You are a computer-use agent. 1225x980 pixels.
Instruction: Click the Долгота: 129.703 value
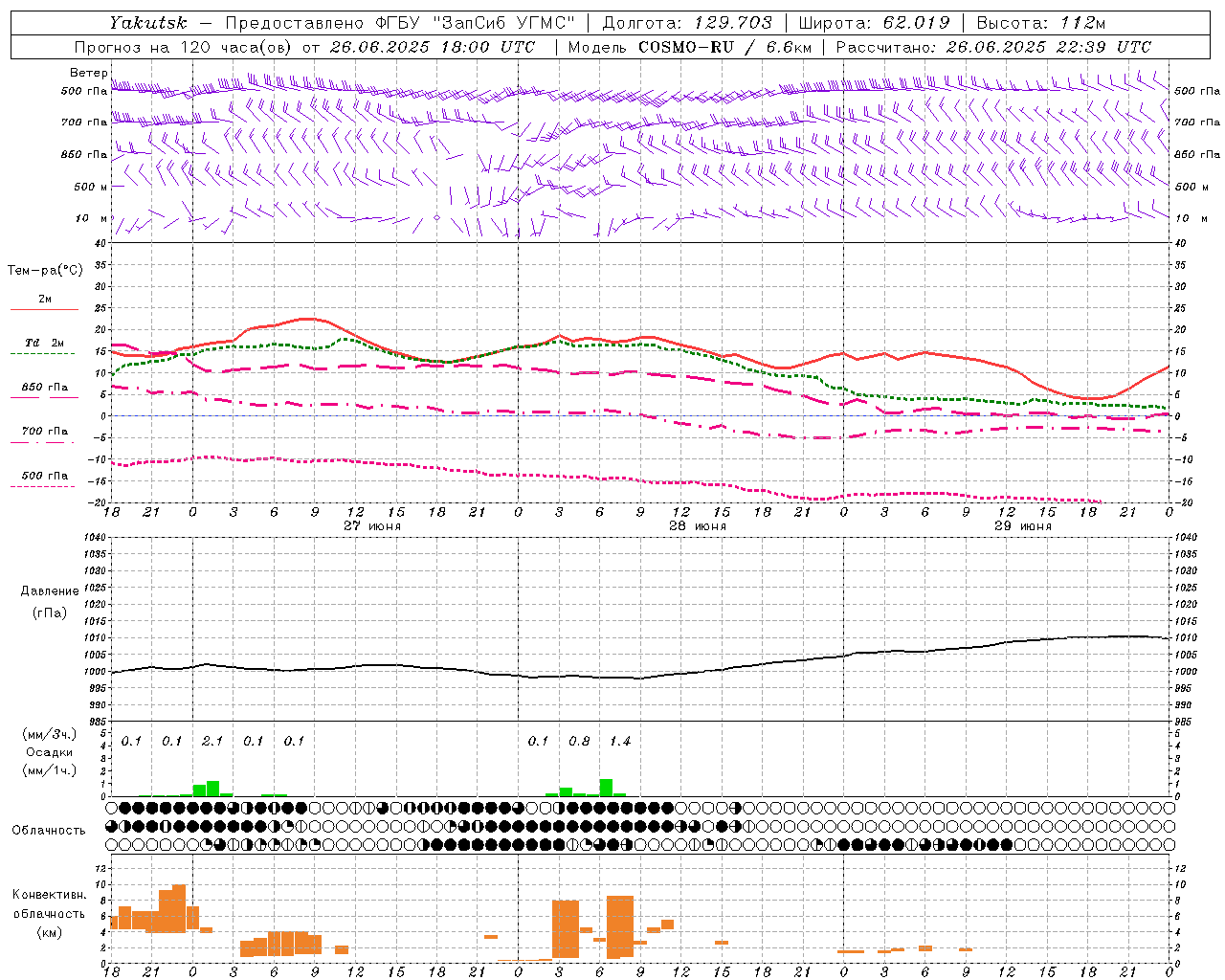pos(686,23)
